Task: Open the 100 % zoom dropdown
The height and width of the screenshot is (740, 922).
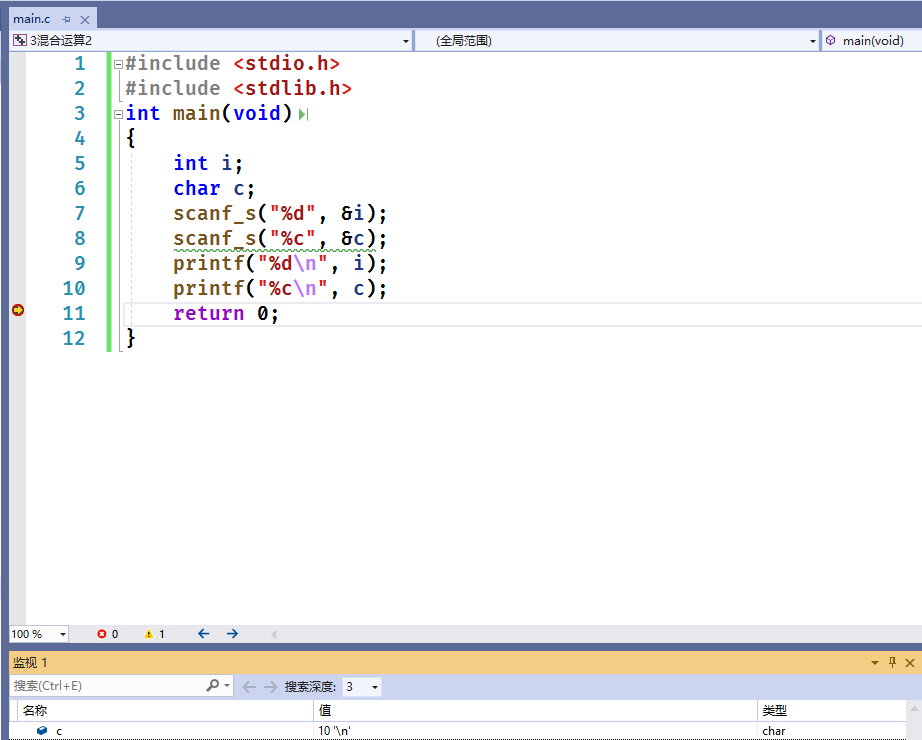Action: pyautogui.click(x=62, y=634)
